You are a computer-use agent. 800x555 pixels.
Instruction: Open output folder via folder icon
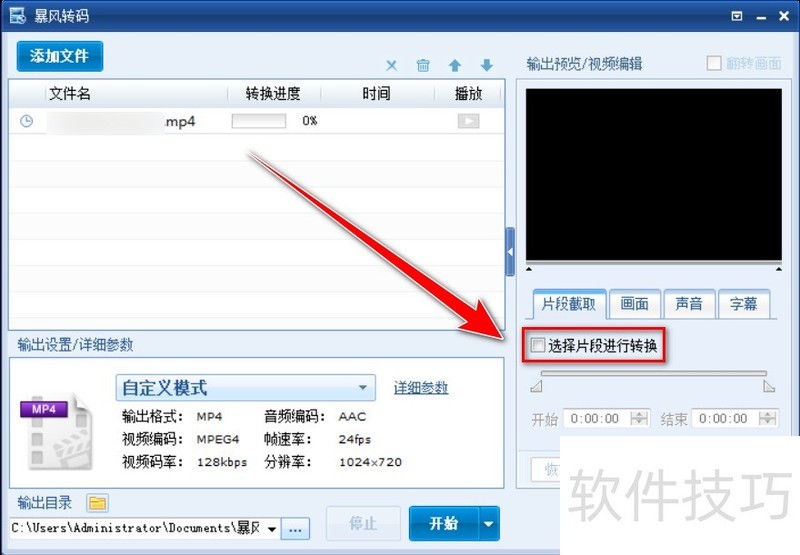(97, 503)
